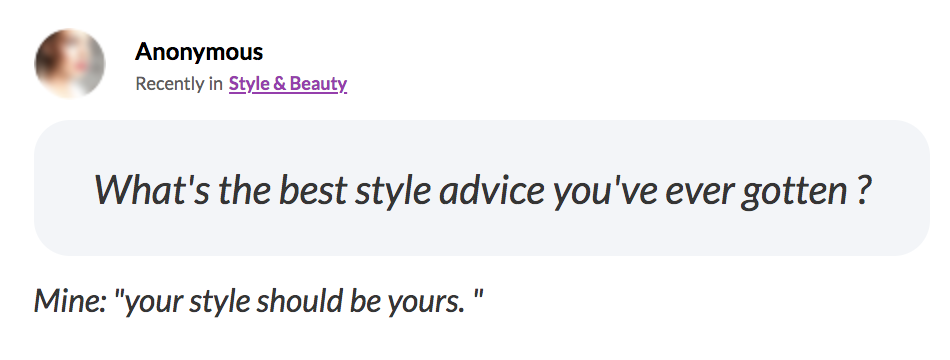Open the blurred Anonymous profile avatar
Screen dimensions: 950x360
point(70,63)
